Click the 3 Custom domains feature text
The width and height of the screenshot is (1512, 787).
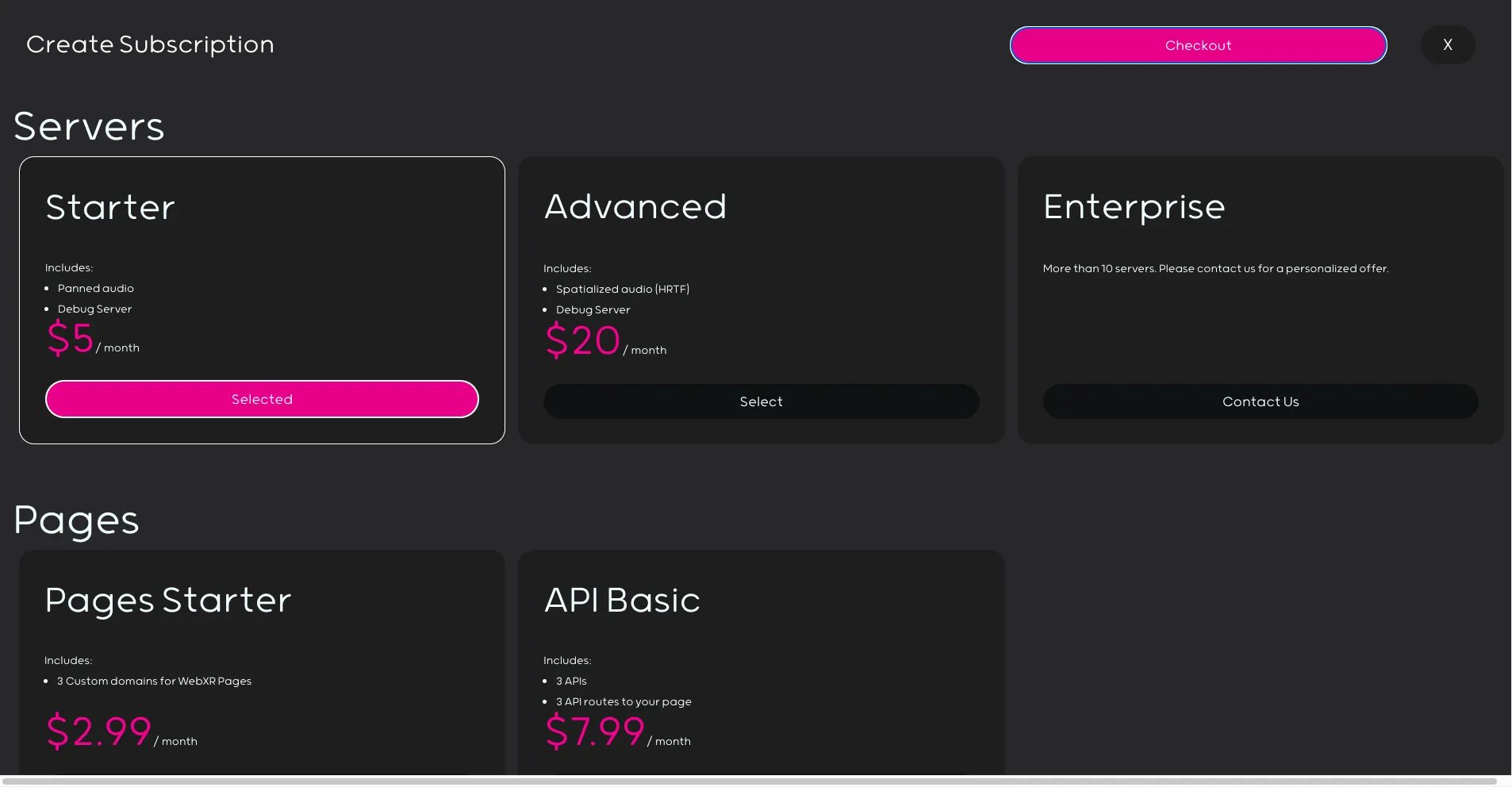(x=154, y=681)
